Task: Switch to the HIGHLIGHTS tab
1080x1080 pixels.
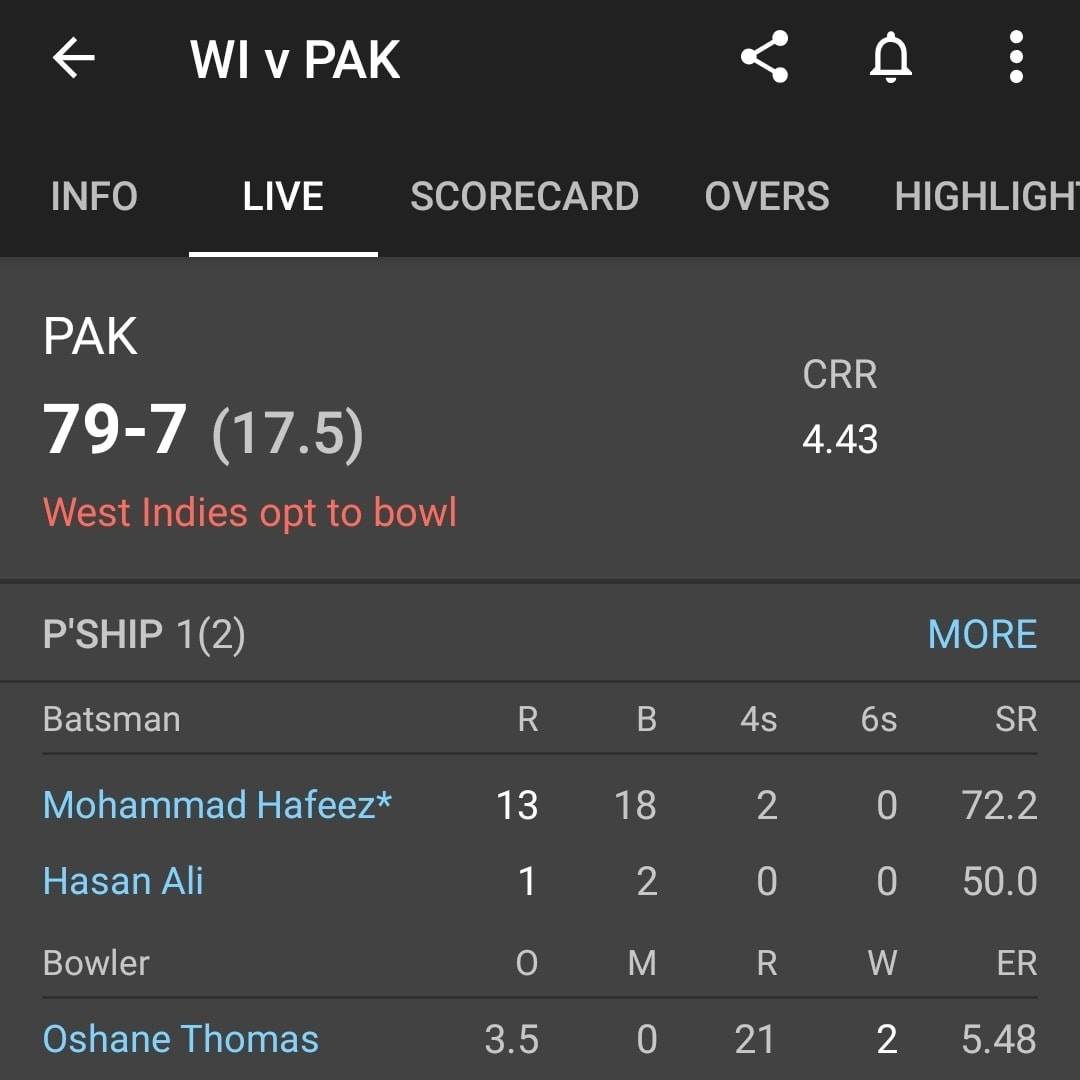Action: [987, 196]
